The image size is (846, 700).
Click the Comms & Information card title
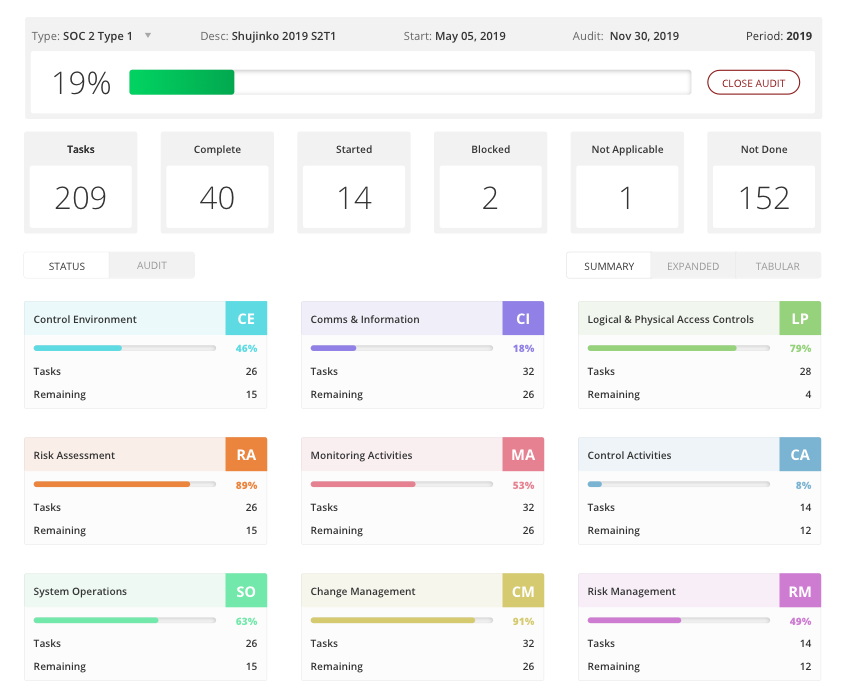[x=365, y=319]
